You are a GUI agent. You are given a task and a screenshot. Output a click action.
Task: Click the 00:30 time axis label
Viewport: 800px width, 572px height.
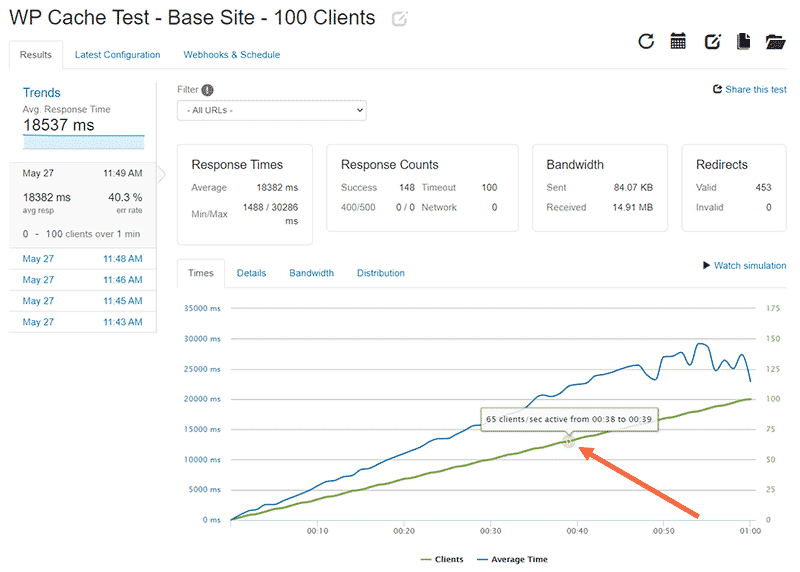[x=490, y=531]
